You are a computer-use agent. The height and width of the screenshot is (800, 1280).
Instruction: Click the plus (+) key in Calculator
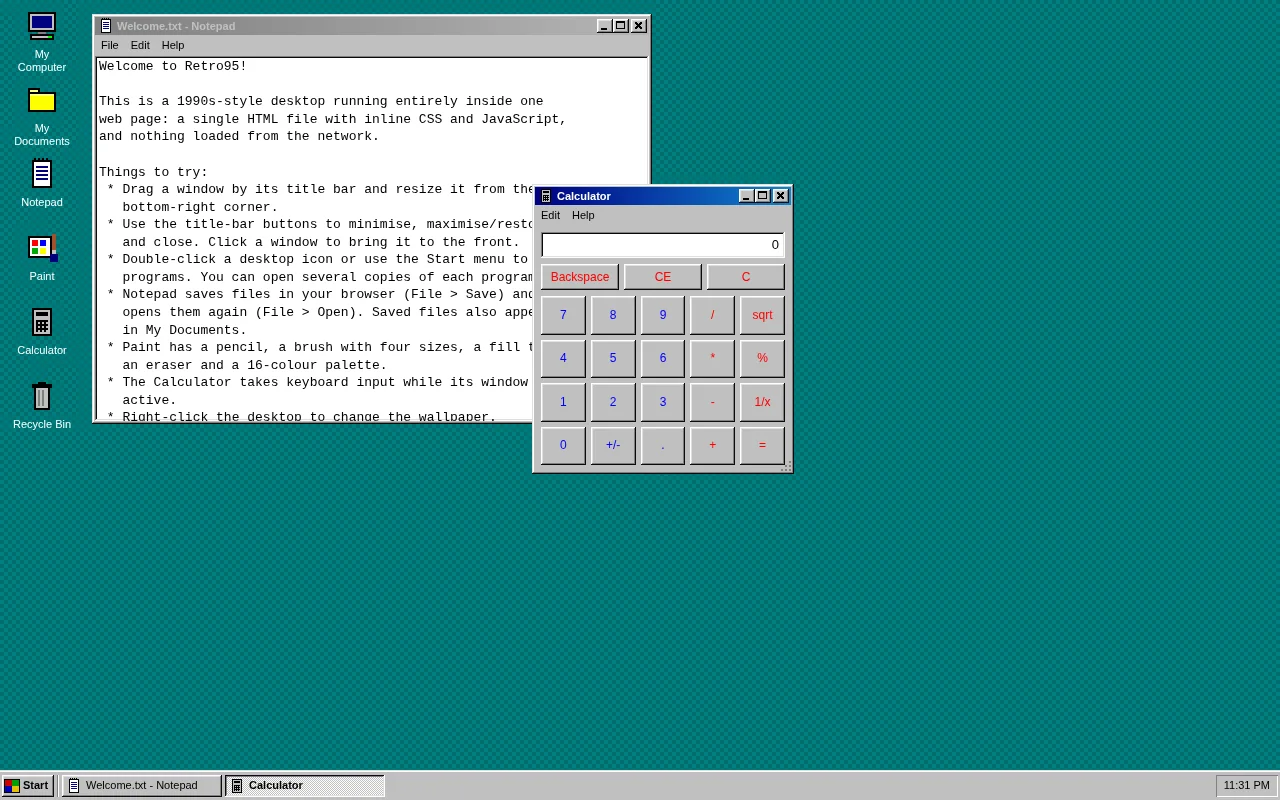713,446
